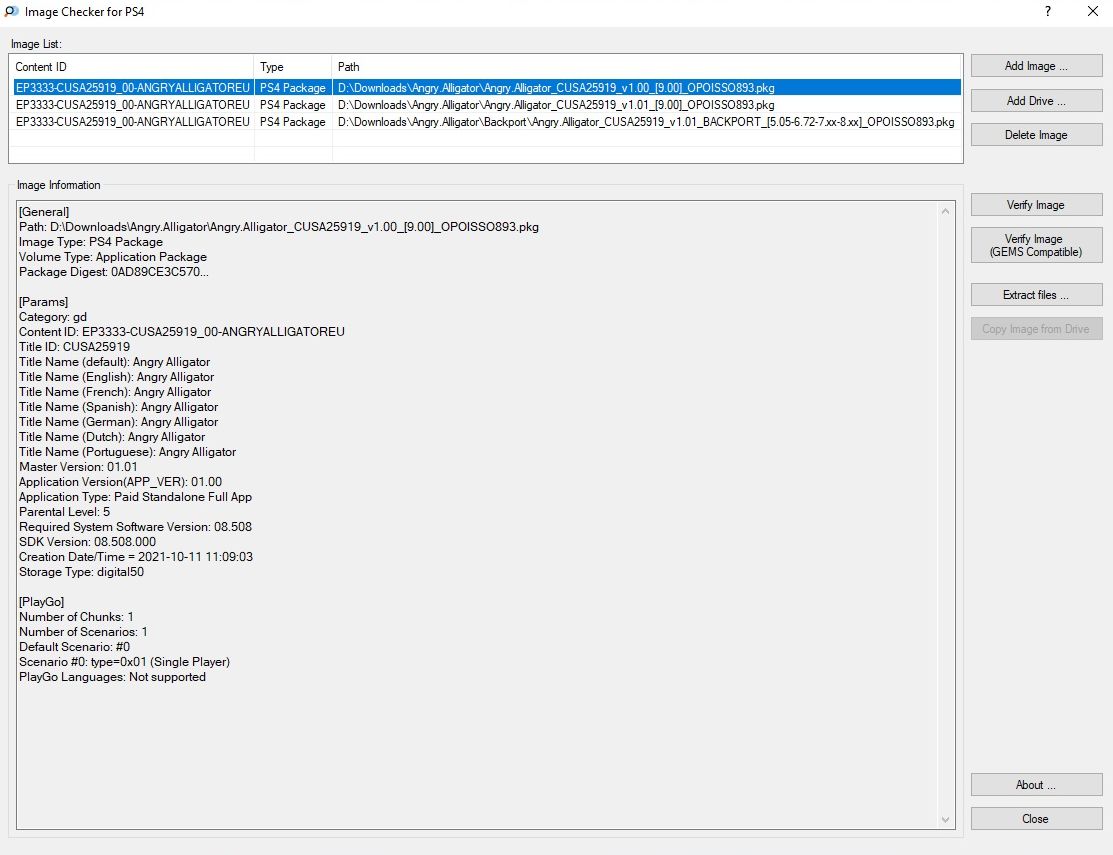Image resolution: width=1113 pixels, height=855 pixels.
Task: Click the Package Digest line
Action: tap(114, 272)
